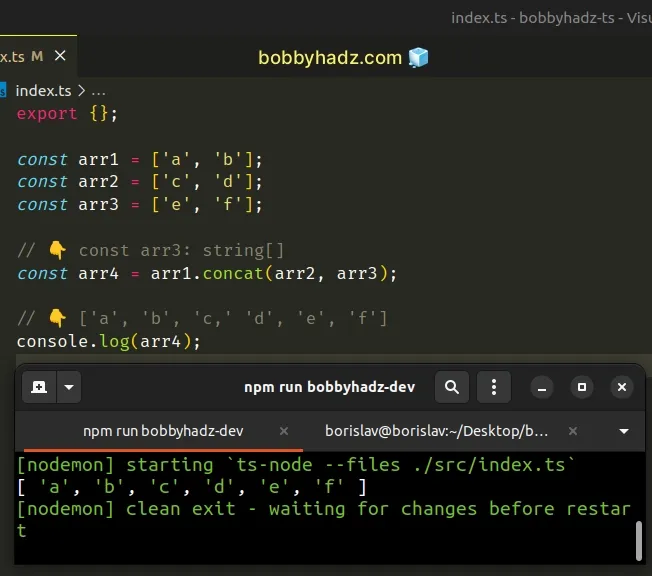Screen dimensions: 652x576
Task: Switch to borislav@borislav terminal tab
Action: point(436,431)
